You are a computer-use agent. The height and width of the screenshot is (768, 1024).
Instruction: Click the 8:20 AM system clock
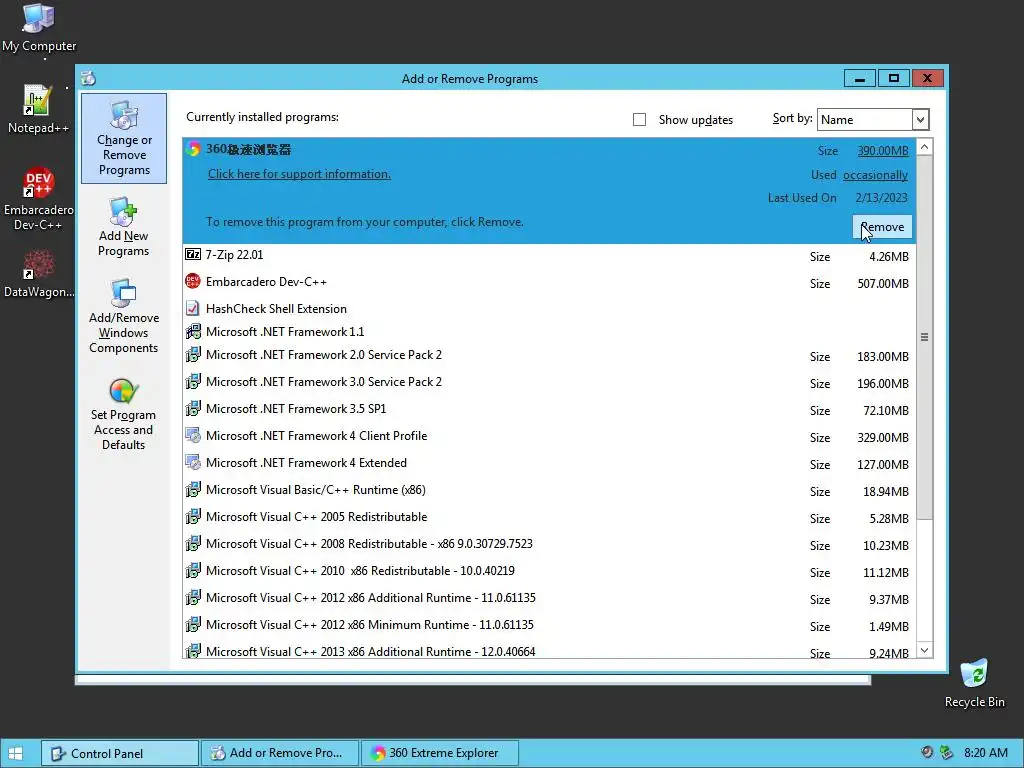985,752
